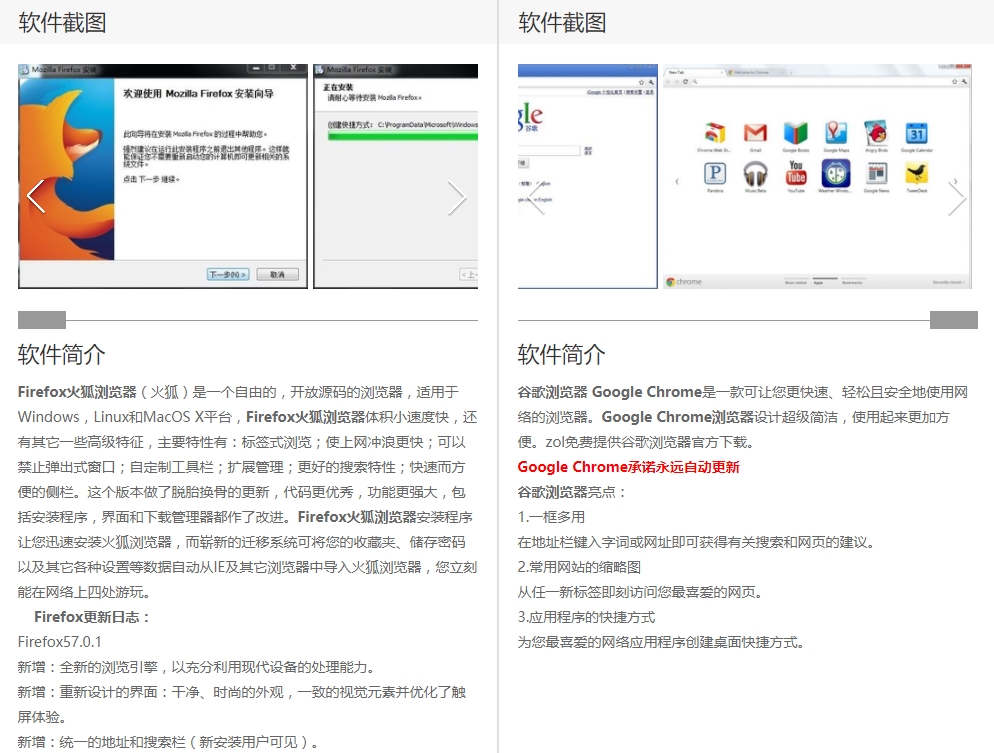
Task: Click Chrome Web Store icon in screenshot
Action: point(714,133)
